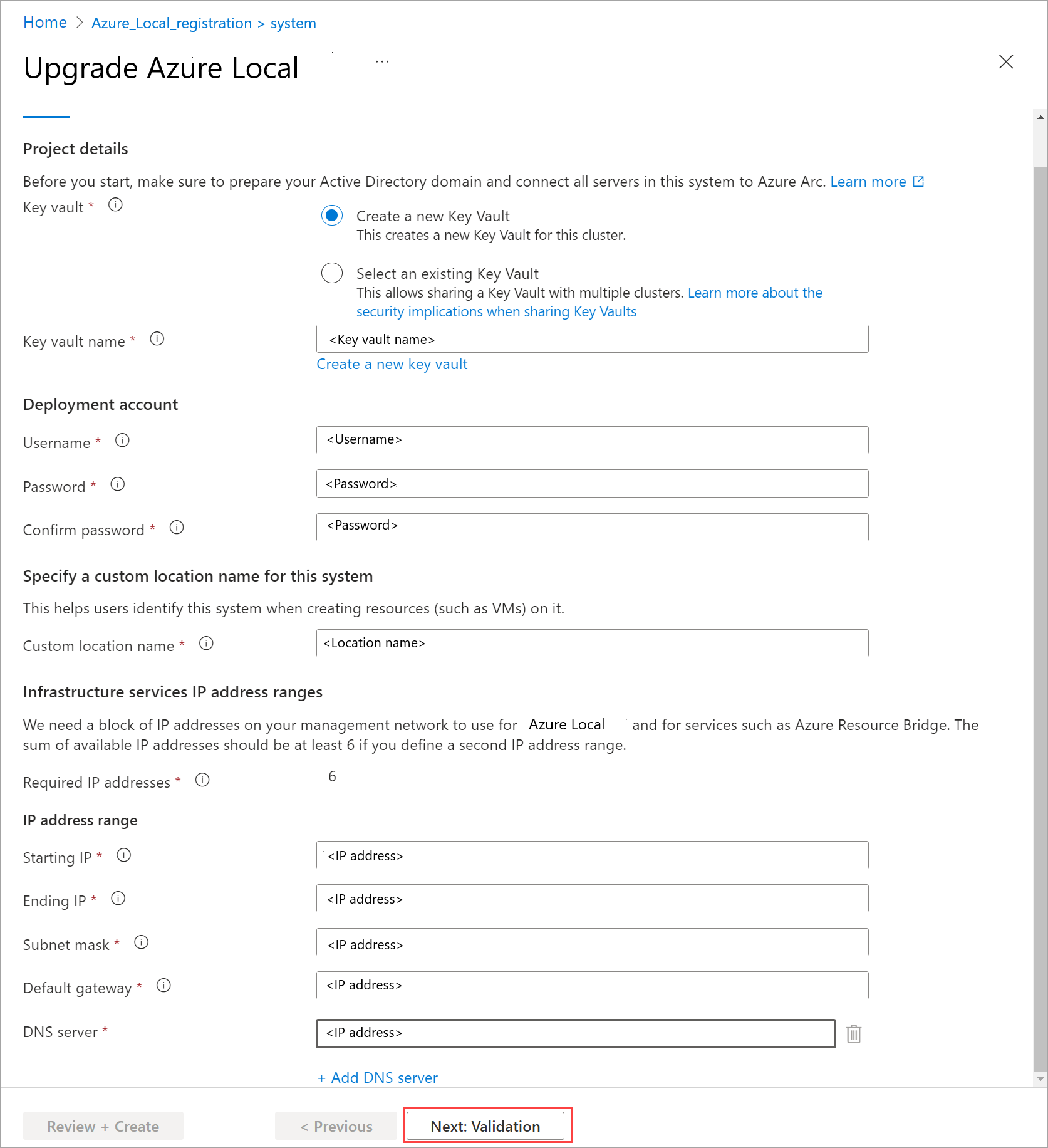Select Create a new Key Vault option

coord(332,216)
